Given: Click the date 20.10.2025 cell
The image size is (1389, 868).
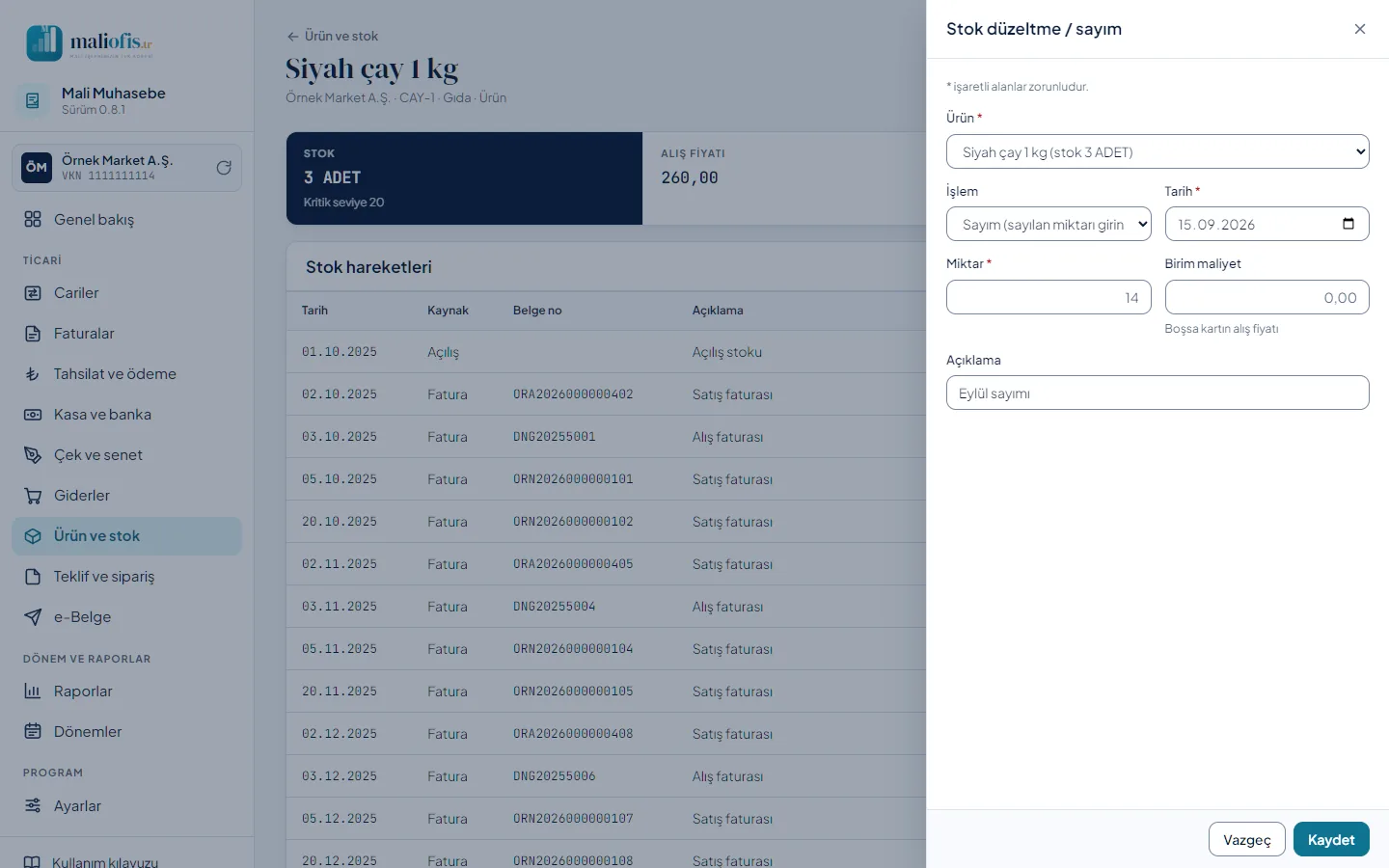Looking at the screenshot, I should 340,522.
